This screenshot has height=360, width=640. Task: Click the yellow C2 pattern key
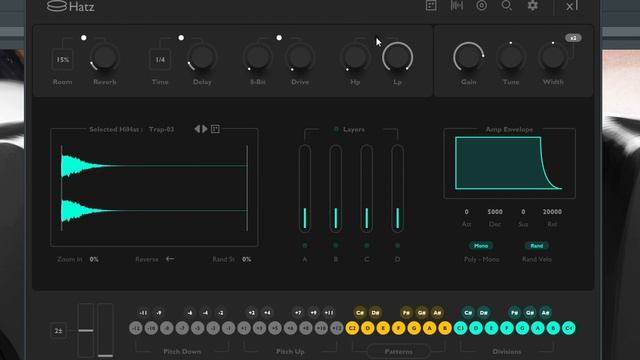coord(352,328)
